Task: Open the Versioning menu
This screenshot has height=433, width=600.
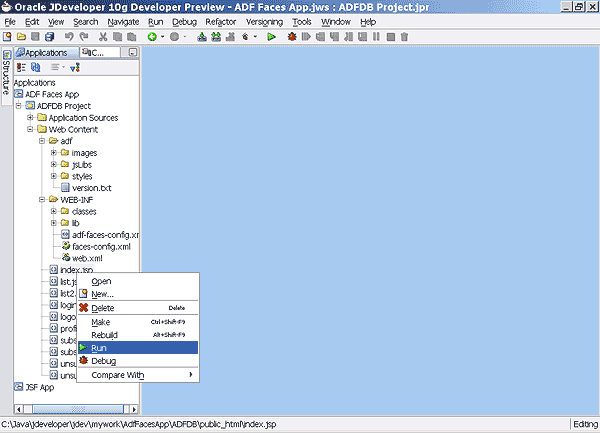Action: (264, 22)
